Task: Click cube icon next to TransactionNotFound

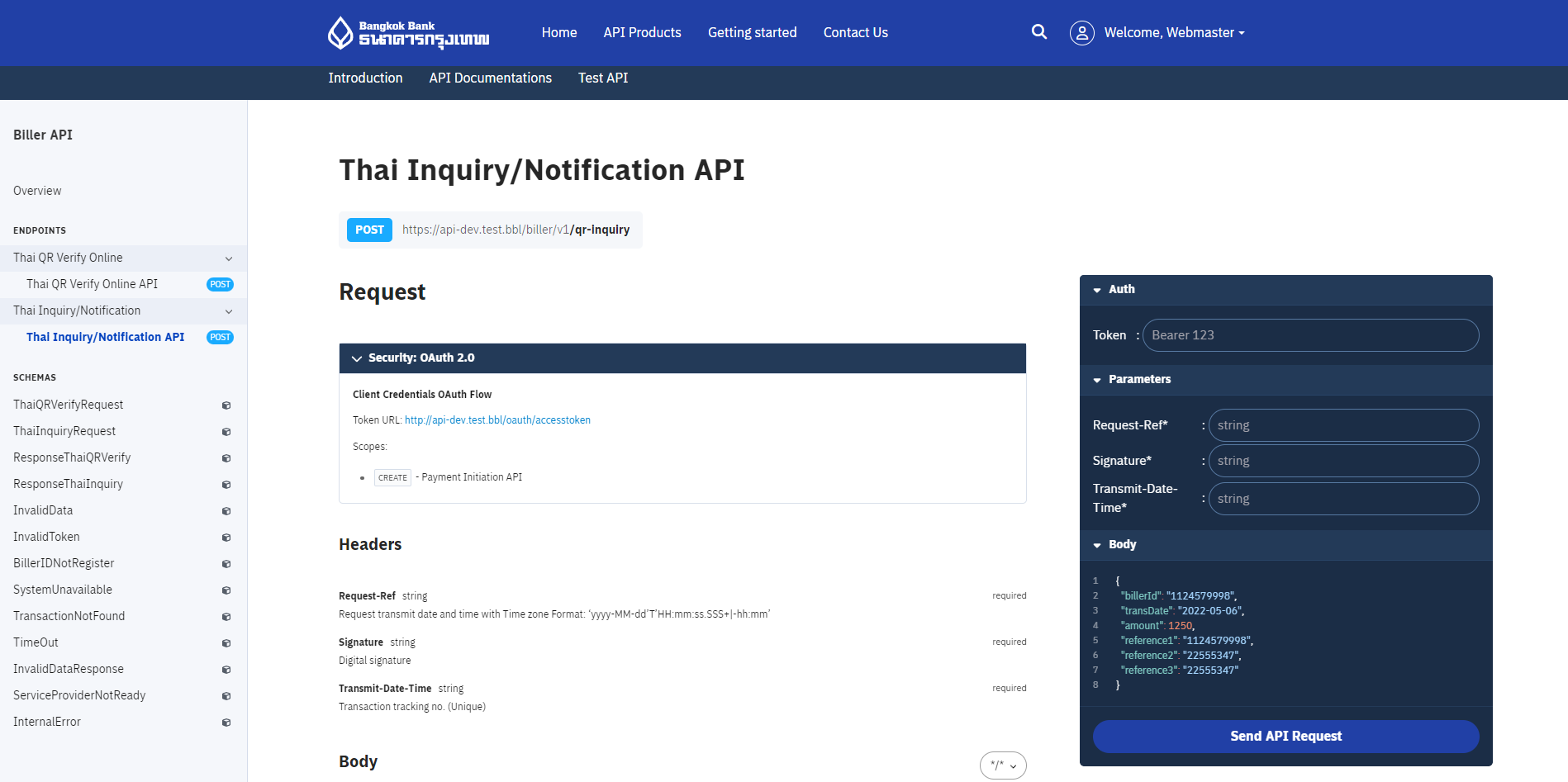Action: (x=226, y=617)
